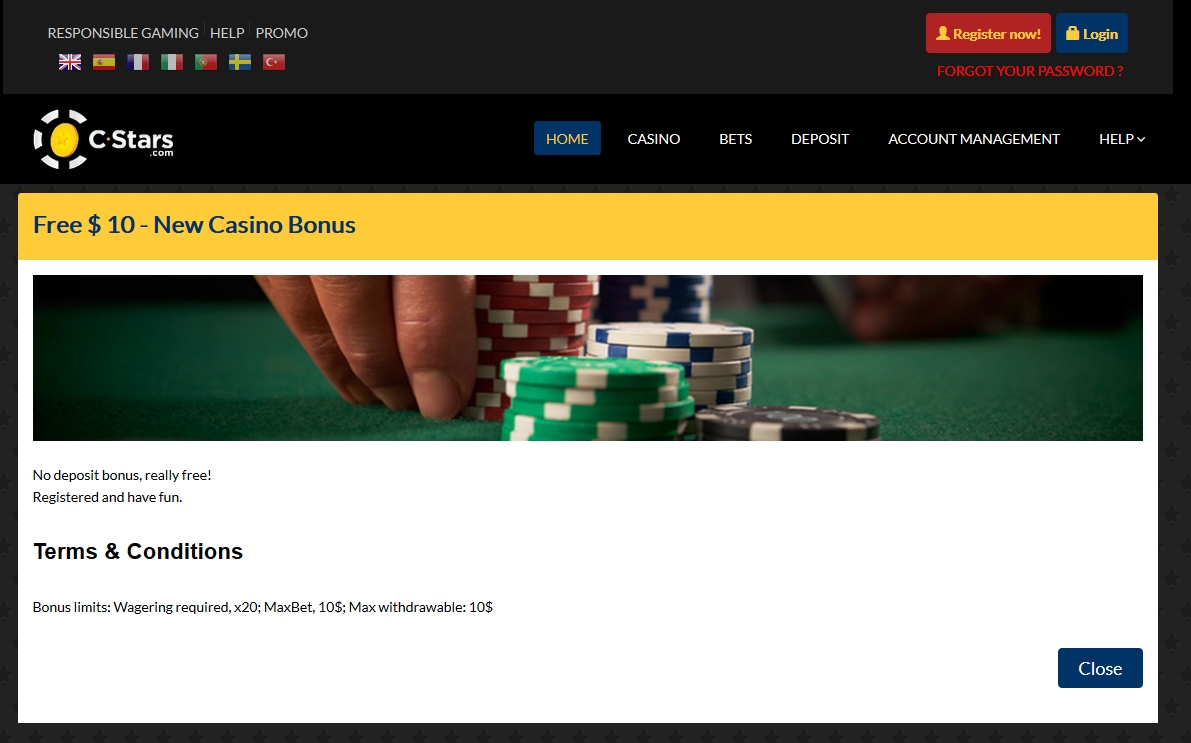Click the Register now! button
The height and width of the screenshot is (743, 1191).
(988, 33)
